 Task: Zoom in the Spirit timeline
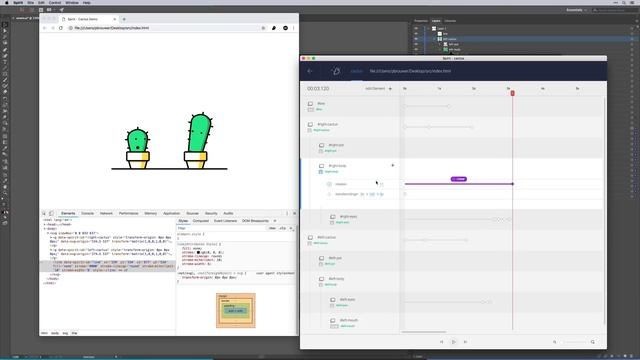click(593, 342)
